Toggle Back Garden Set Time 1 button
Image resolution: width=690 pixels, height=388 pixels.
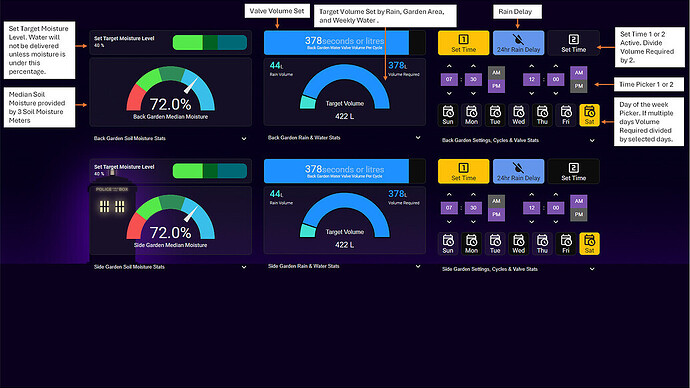463,43
